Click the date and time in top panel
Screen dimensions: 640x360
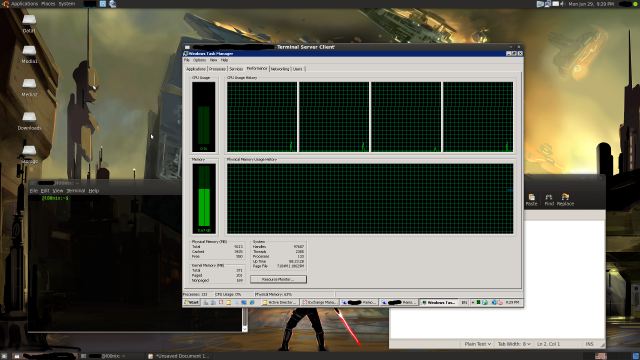pyautogui.click(x=591, y=4)
